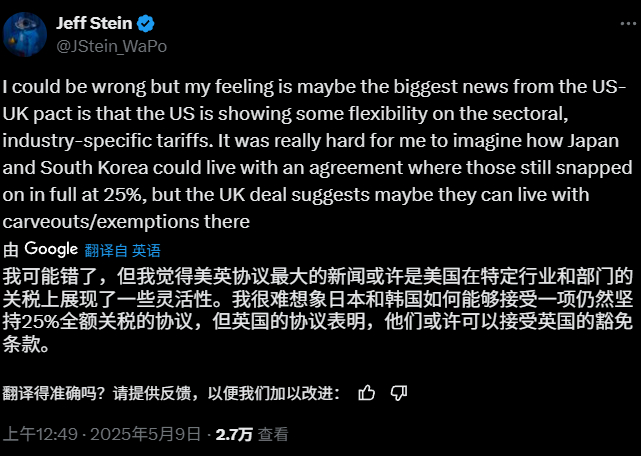
Task: Click the thumbs down feedback icon
Action: (x=398, y=392)
